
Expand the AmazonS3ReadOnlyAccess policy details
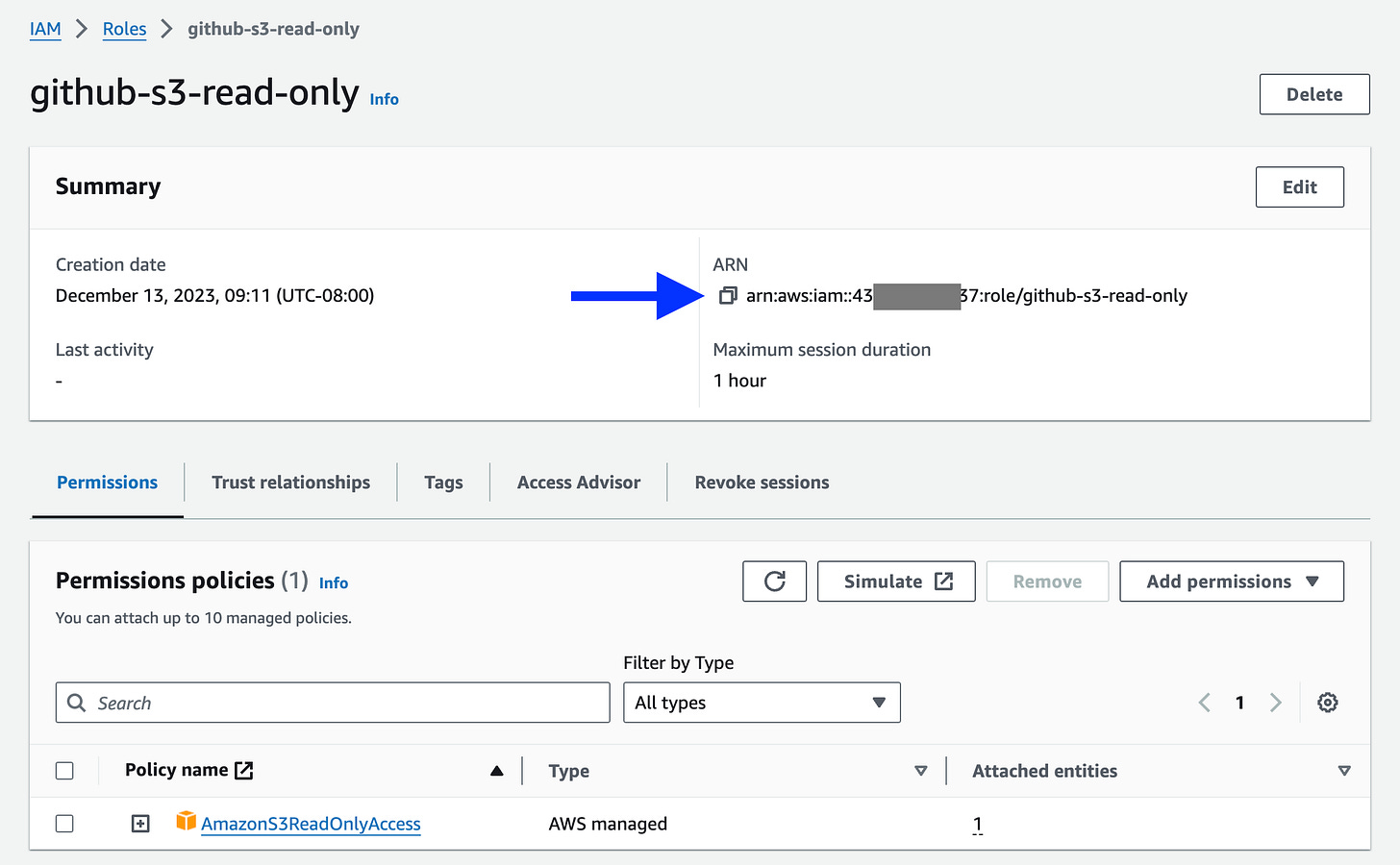point(140,824)
